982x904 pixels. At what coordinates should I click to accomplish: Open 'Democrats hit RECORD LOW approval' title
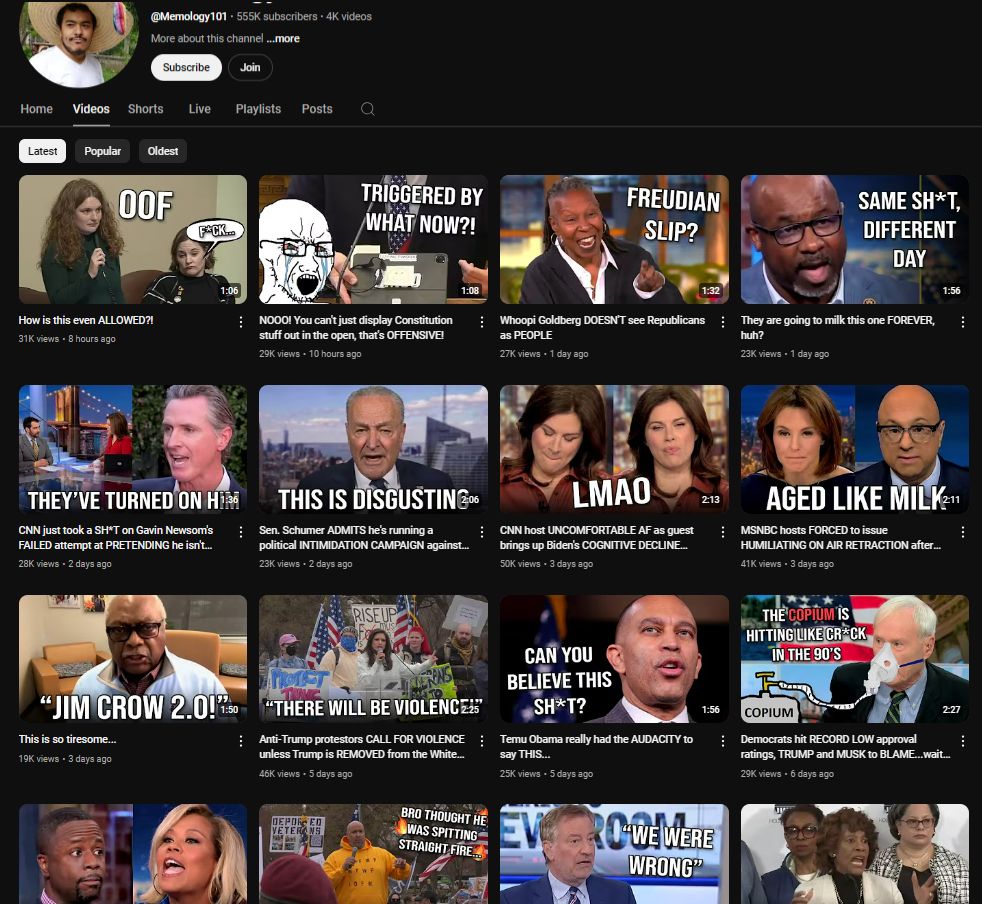coord(845,747)
